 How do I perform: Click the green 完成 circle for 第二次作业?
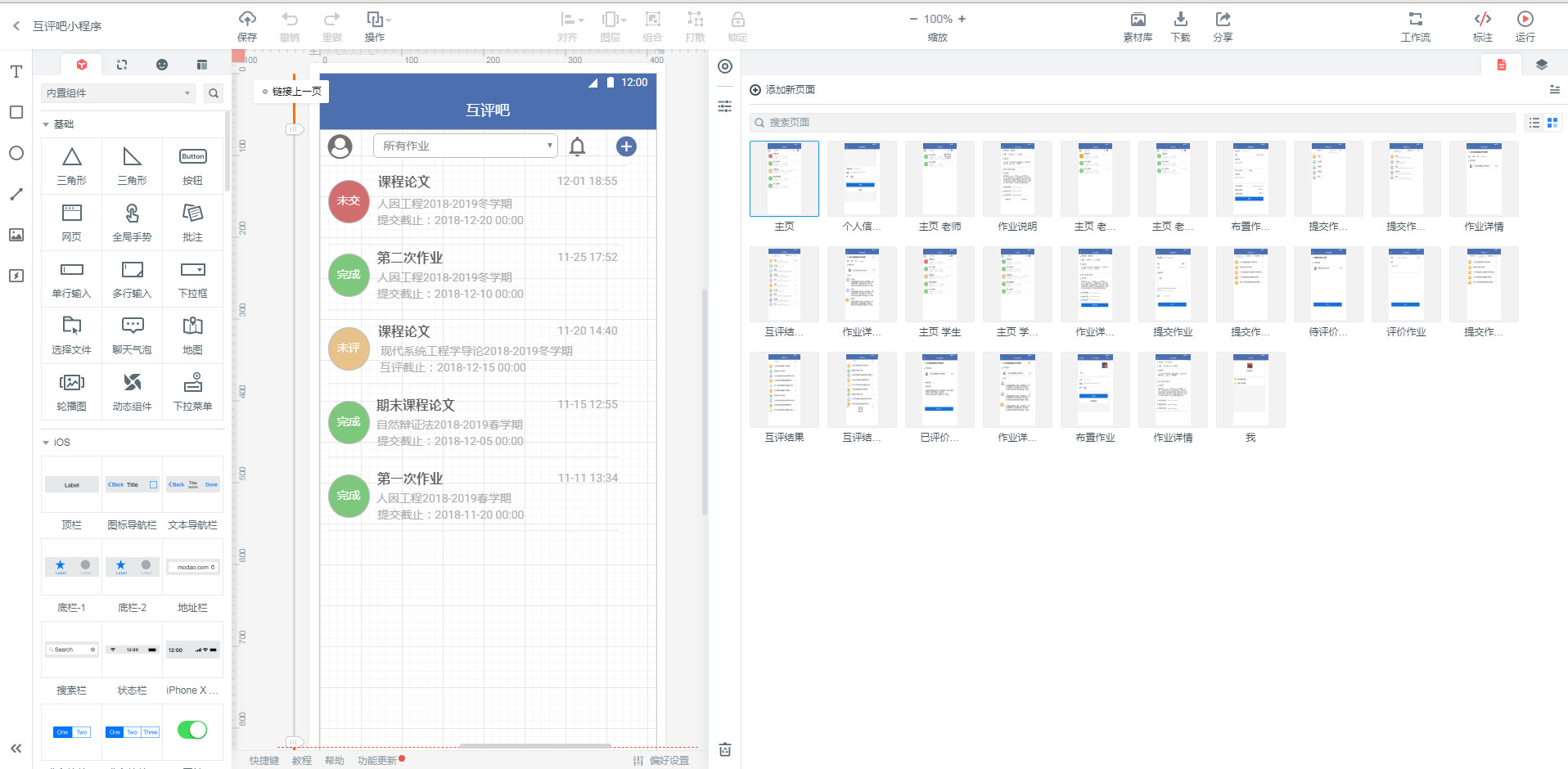[x=349, y=275]
